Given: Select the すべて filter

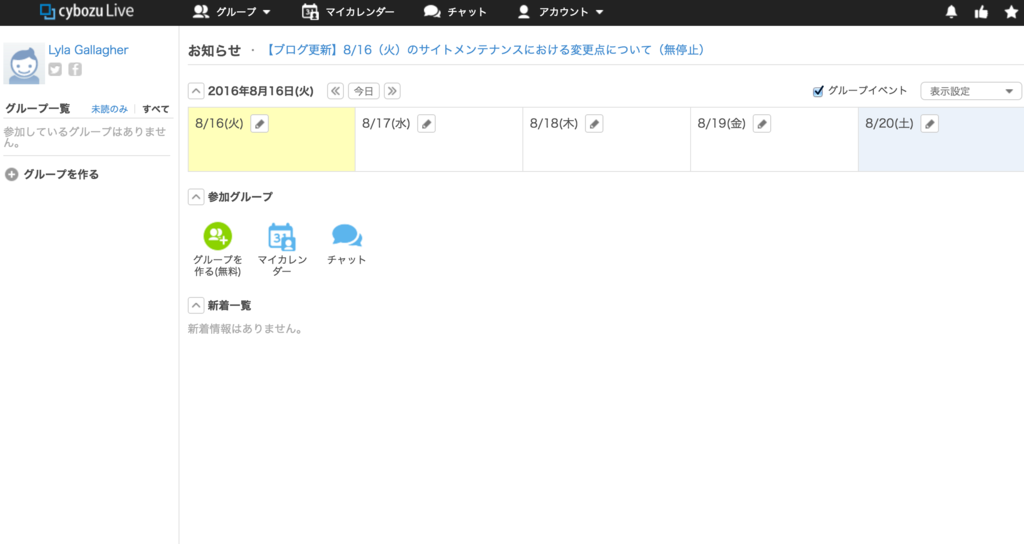Looking at the screenshot, I should (x=155, y=109).
